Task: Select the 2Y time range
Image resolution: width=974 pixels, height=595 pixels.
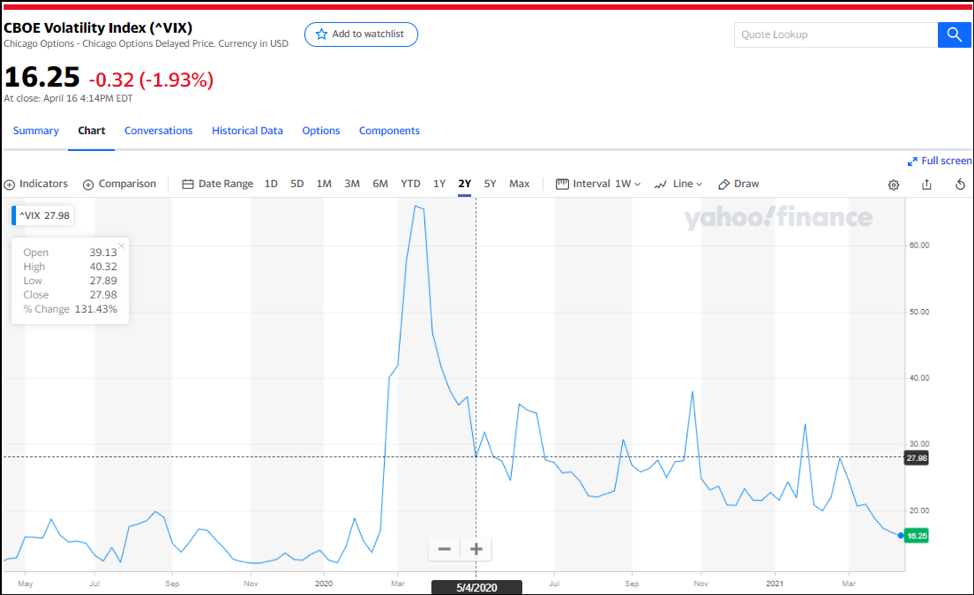Action: click(x=465, y=184)
